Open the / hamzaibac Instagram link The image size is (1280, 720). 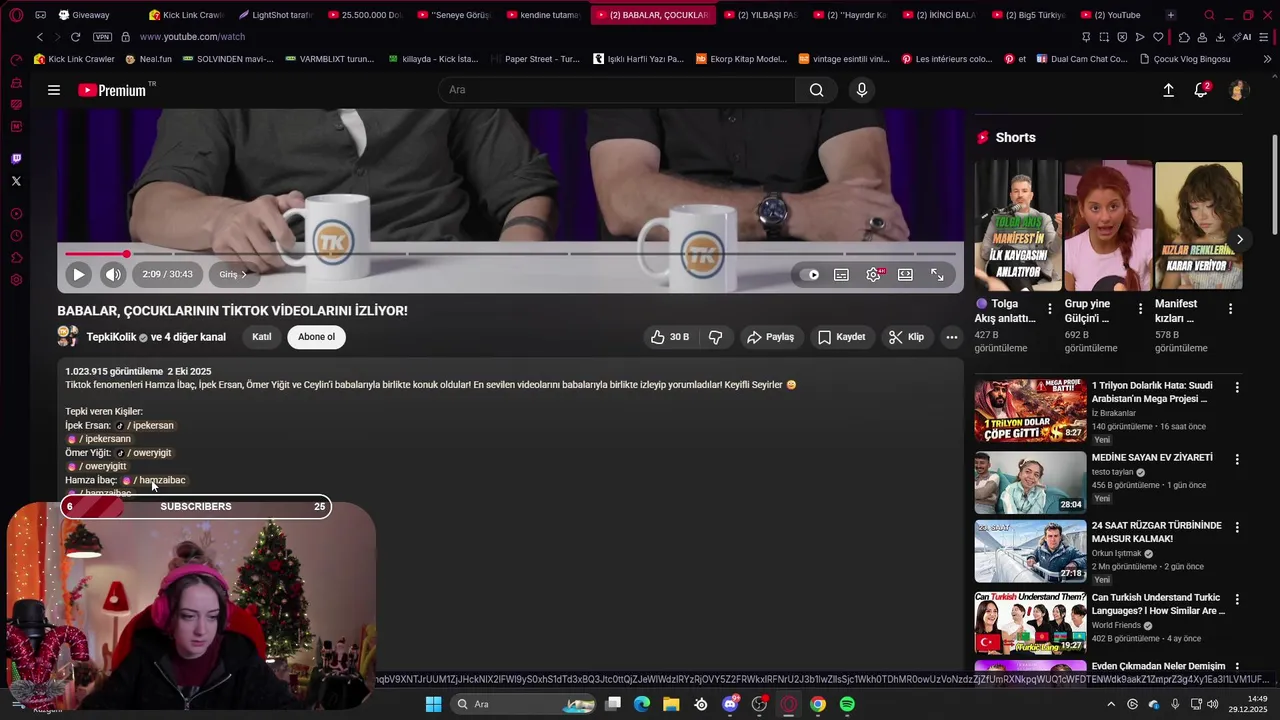[154, 480]
